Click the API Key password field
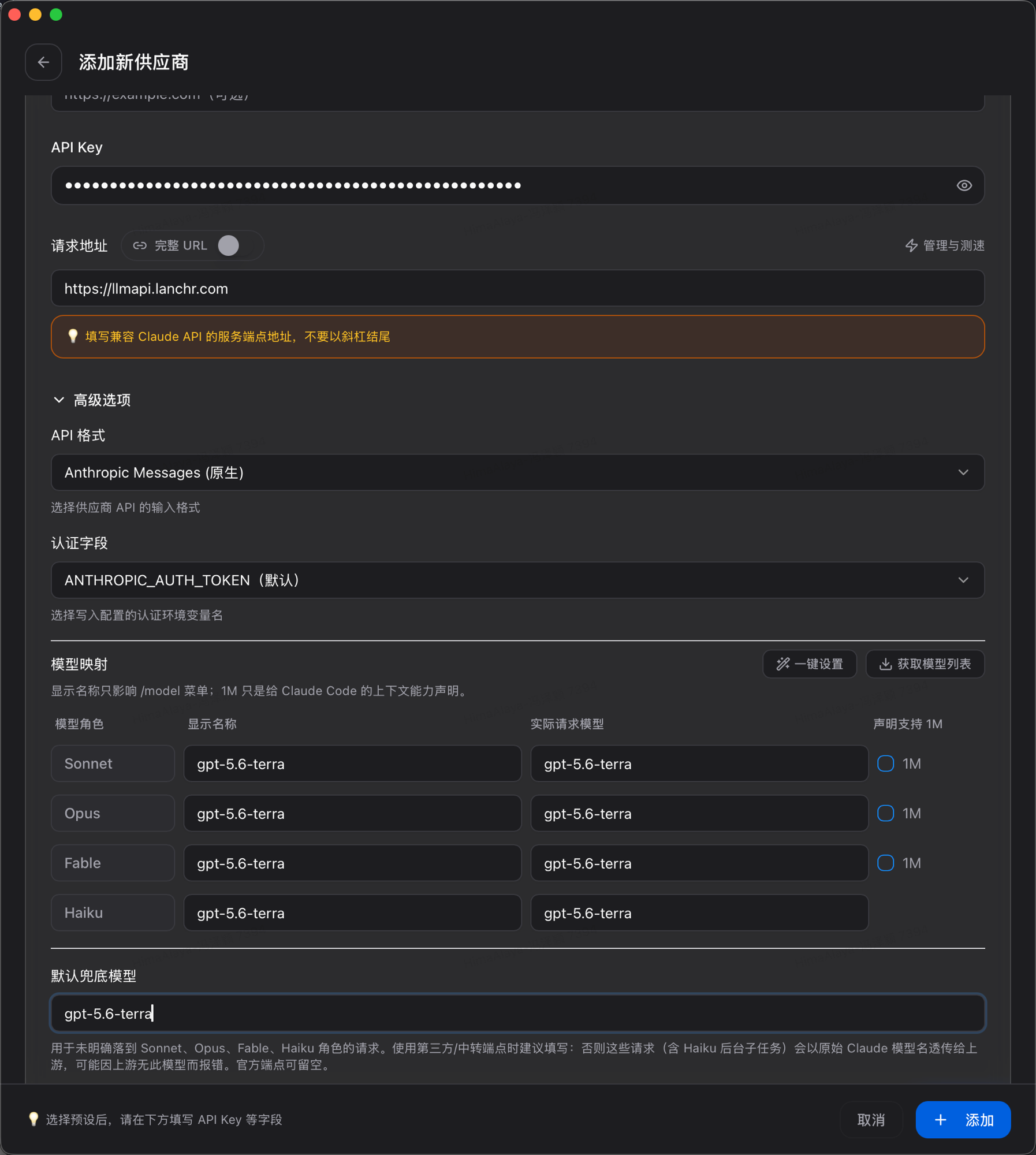Screen dimensions: 1036x1155 517,185
